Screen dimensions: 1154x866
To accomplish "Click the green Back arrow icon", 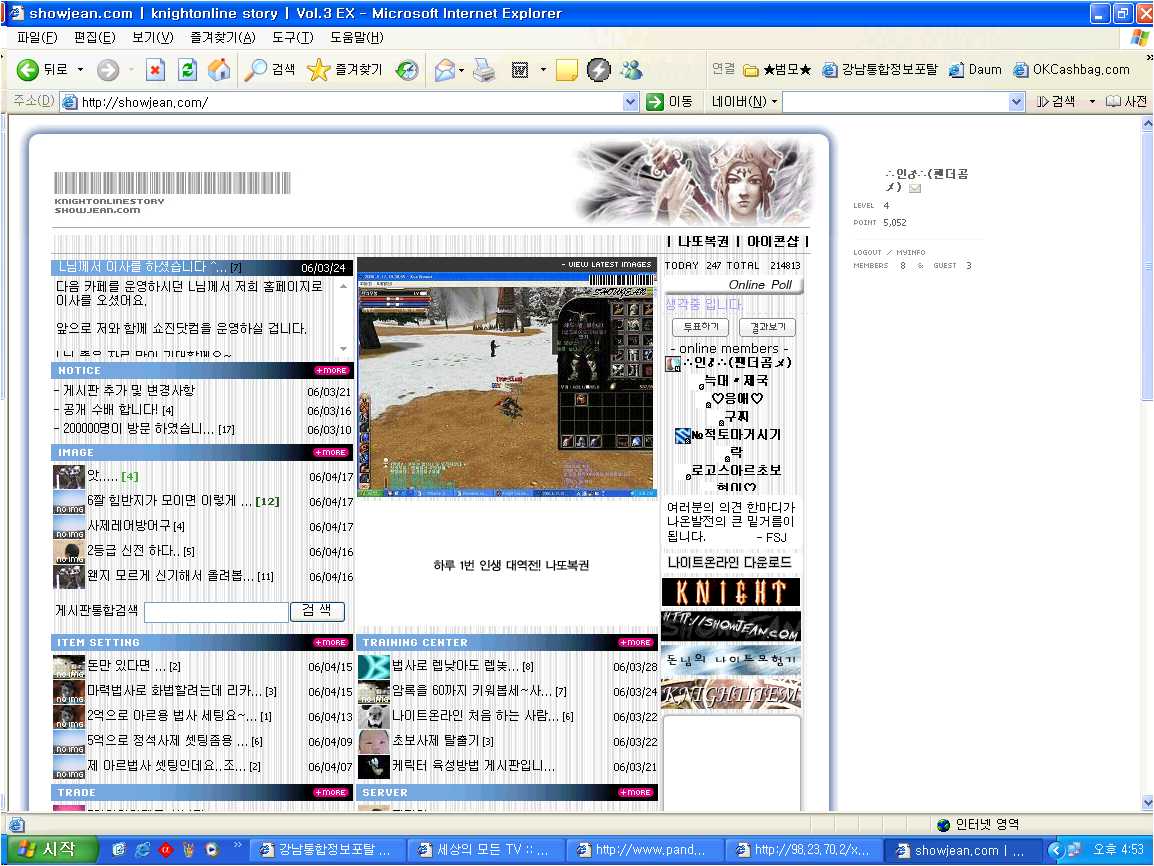I will click(28, 70).
